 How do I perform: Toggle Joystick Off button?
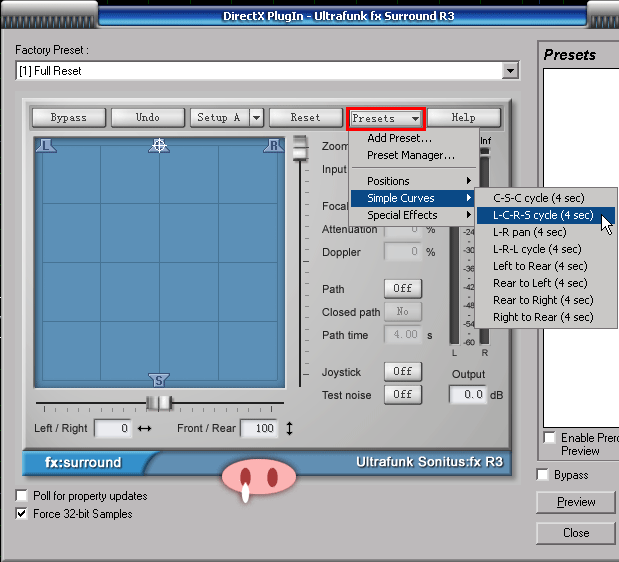pos(403,371)
